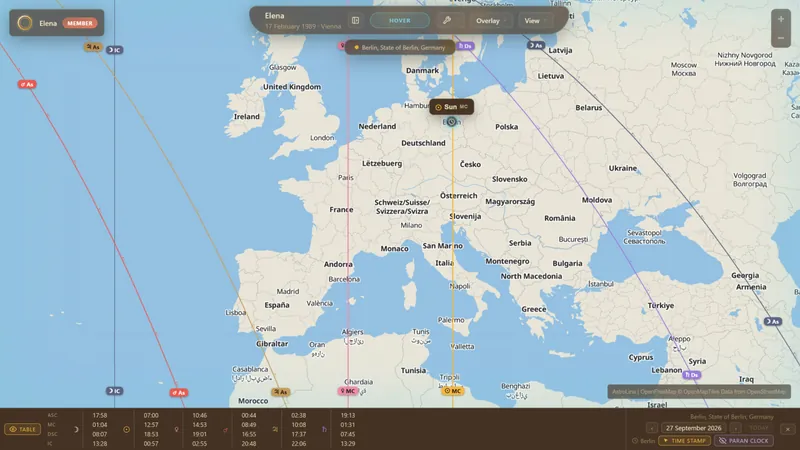Image resolution: width=800 pixels, height=450 pixels.
Task: Close the time panel with X
Action: (787, 429)
